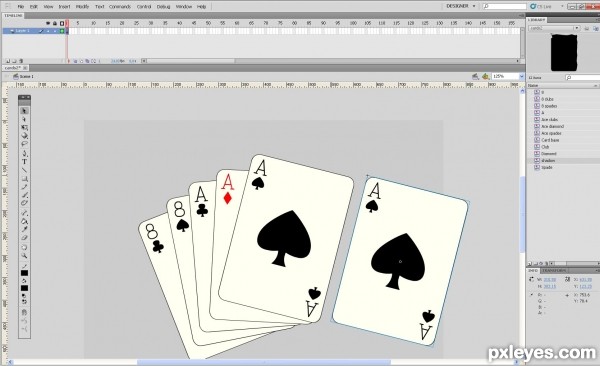Click the library preview thumbnail
The height and width of the screenshot is (366, 600).
click(x=563, y=52)
